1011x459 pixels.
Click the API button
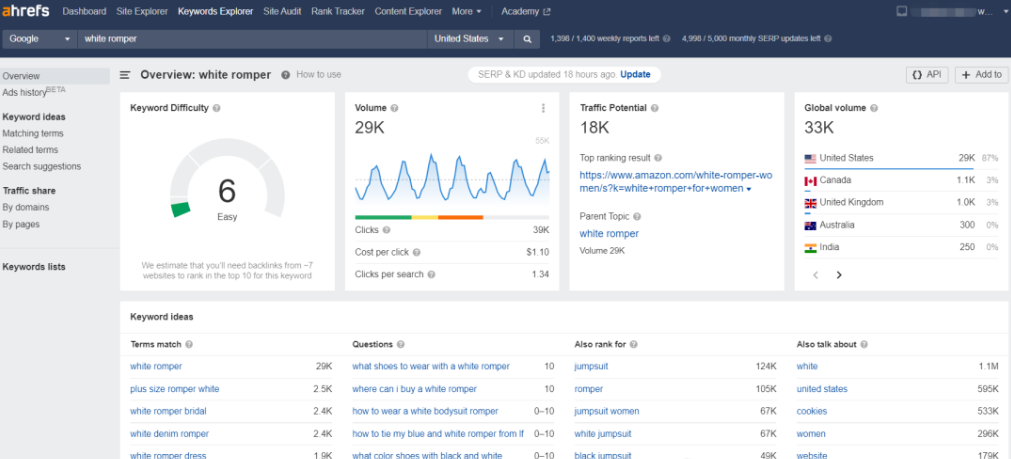(x=927, y=75)
